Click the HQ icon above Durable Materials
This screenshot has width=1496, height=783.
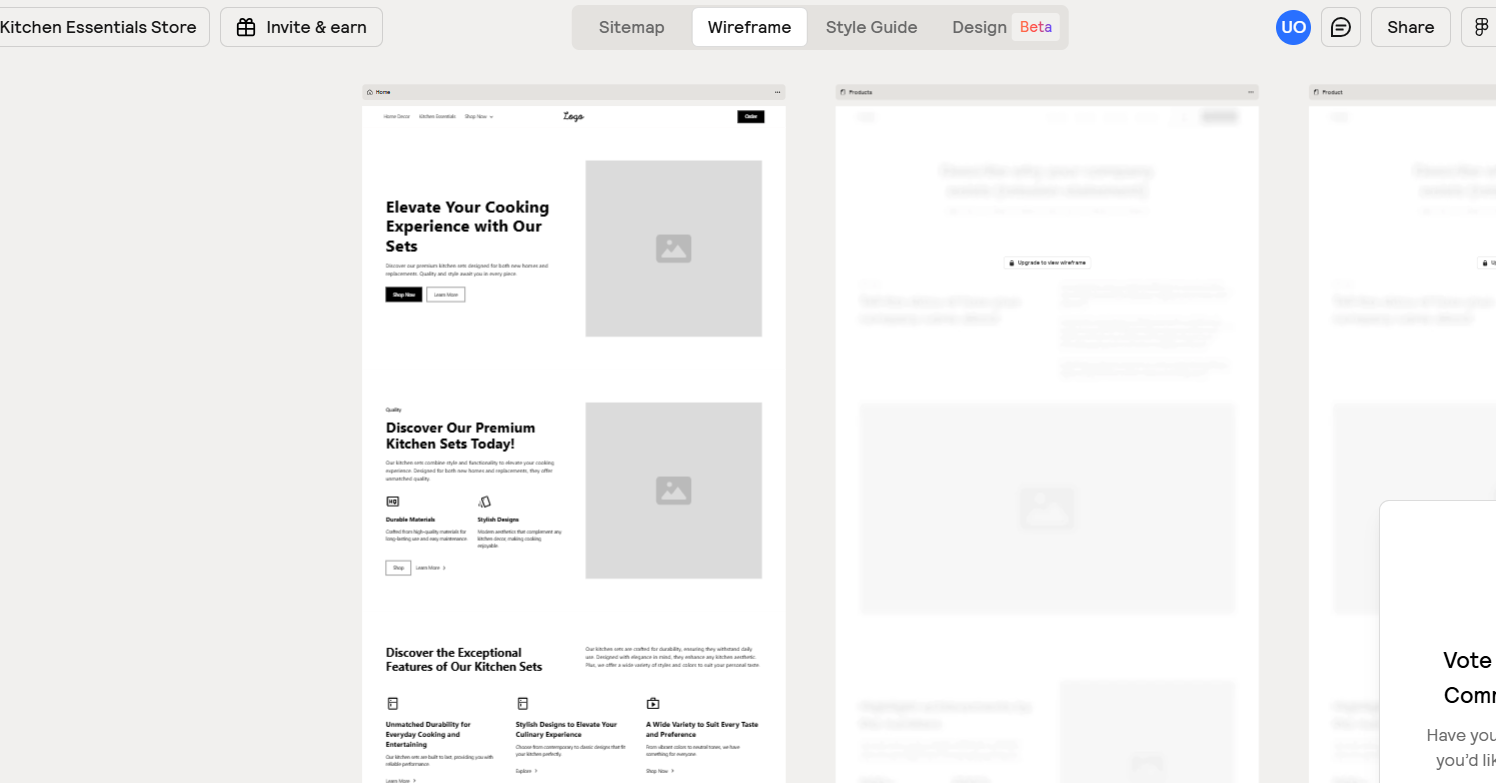(x=392, y=501)
